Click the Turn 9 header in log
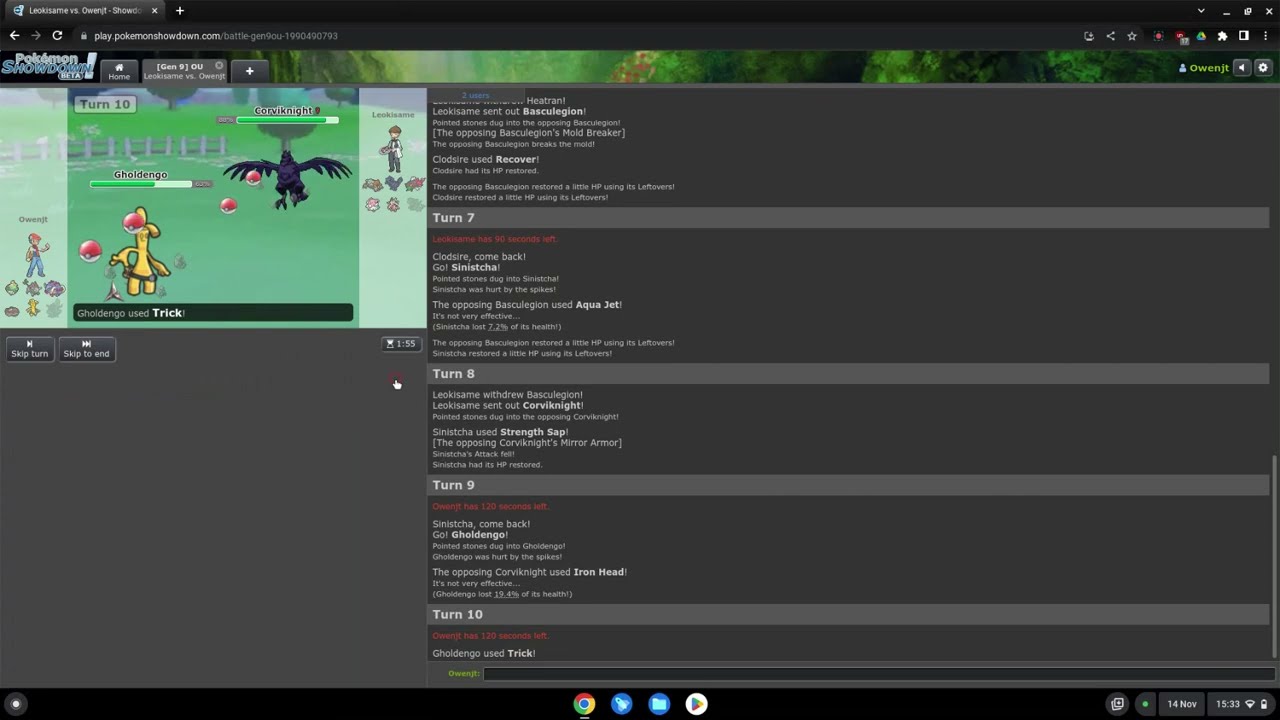The height and width of the screenshot is (720, 1280). pyautogui.click(x=848, y=485)
